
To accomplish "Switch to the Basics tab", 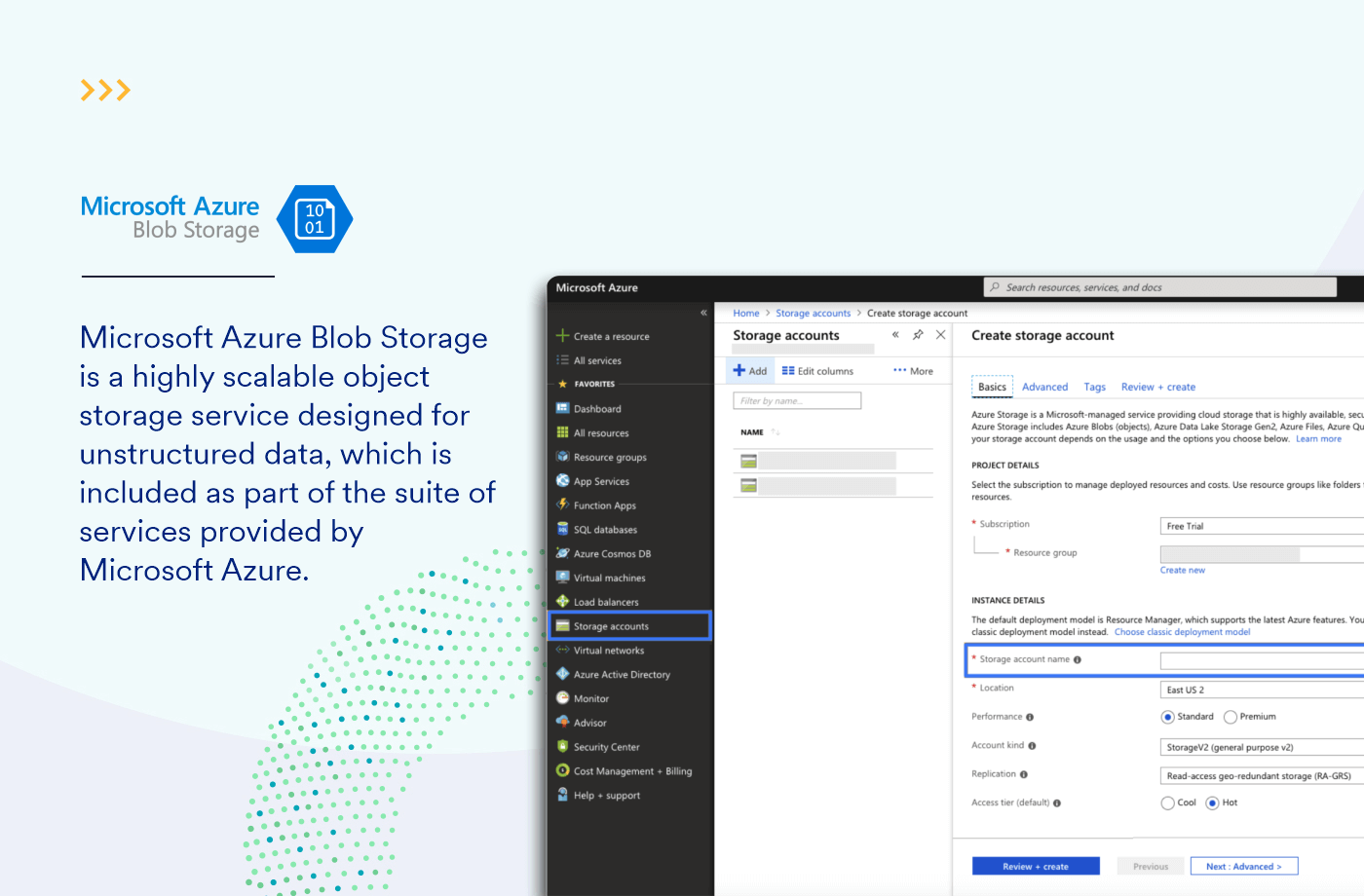I will [992, 387].
